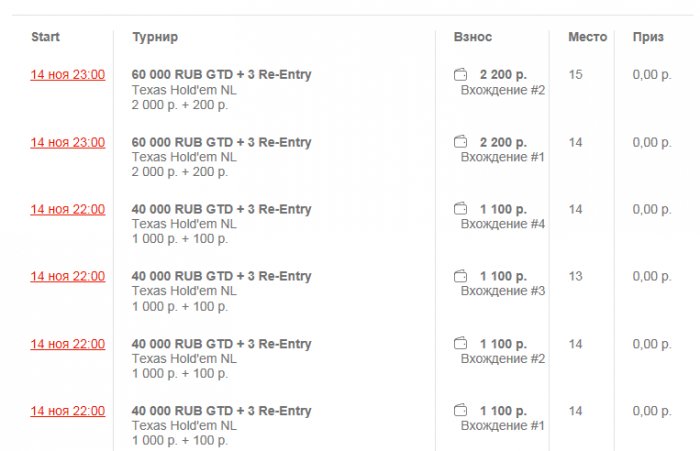Viewport: 700px width, 451px height.
Task: Sort by the Start column header
Action: (x=45, y=37)
